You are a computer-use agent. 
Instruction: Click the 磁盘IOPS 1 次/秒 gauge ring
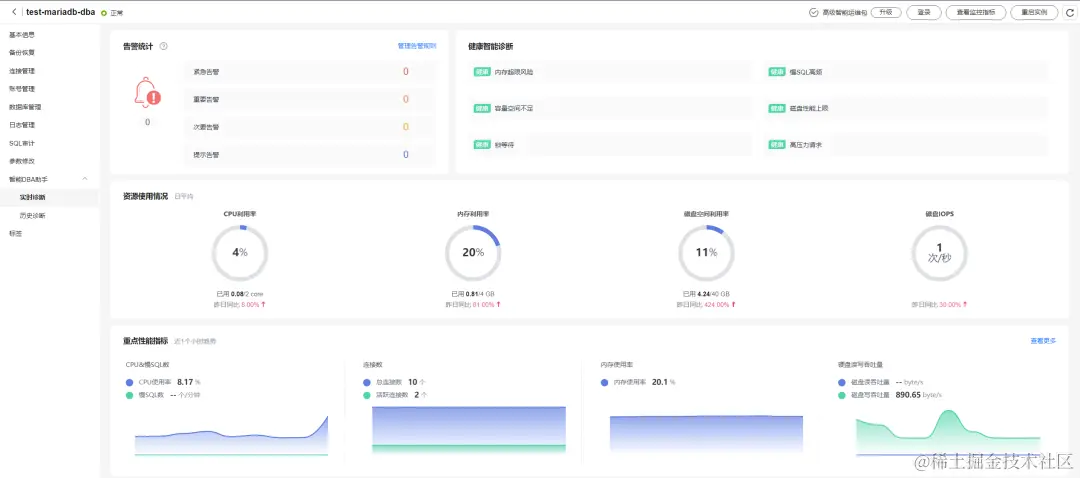939,253
